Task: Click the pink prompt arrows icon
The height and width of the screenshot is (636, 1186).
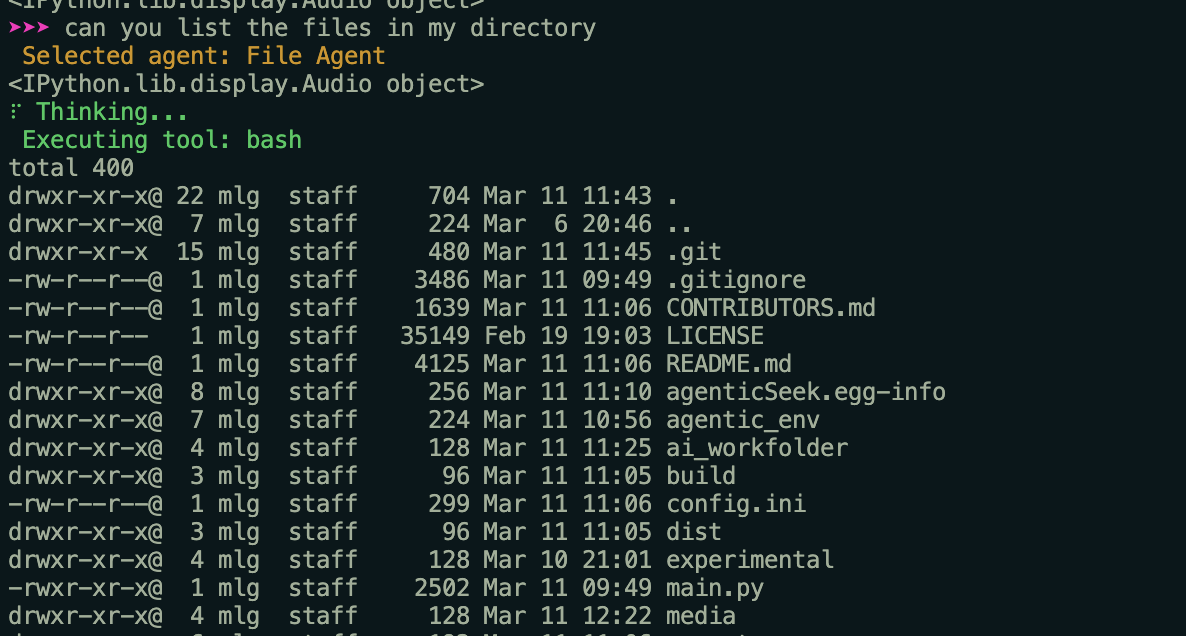Action: tap(29, 28)
